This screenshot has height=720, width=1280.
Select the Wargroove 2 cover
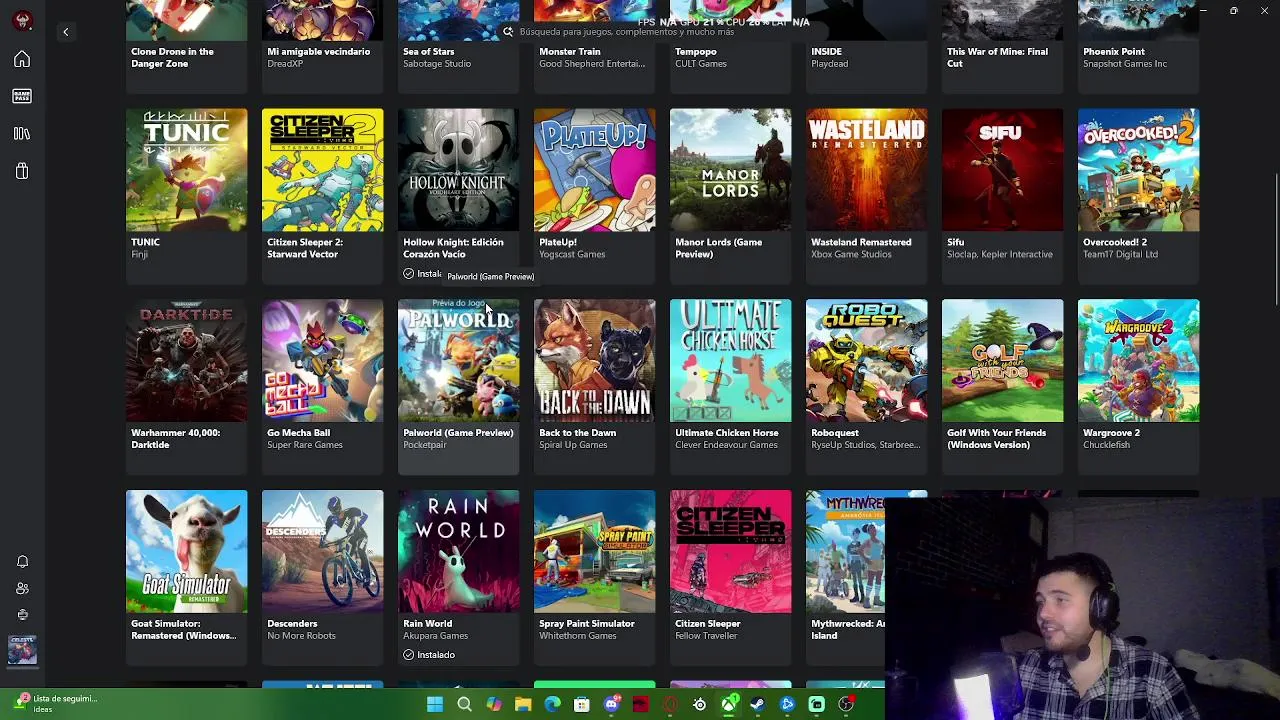1138,360
